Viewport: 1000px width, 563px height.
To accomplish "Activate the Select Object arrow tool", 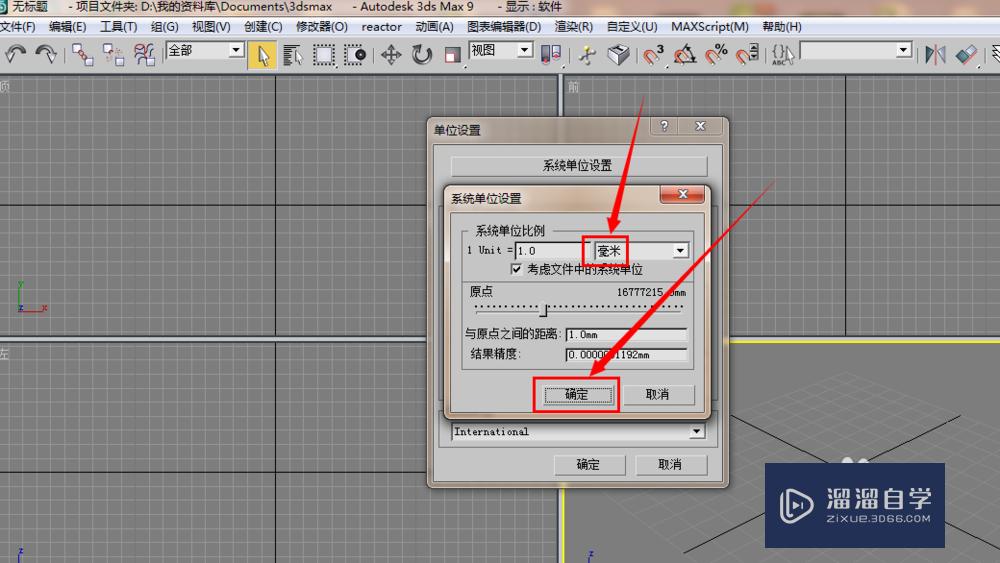I will tap(262, 55).
